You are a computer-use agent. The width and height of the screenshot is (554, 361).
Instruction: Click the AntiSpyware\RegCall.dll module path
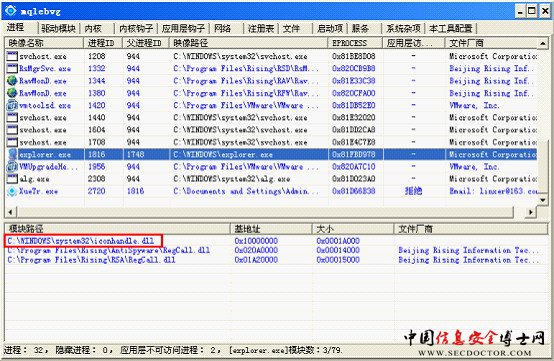[108, 250]
